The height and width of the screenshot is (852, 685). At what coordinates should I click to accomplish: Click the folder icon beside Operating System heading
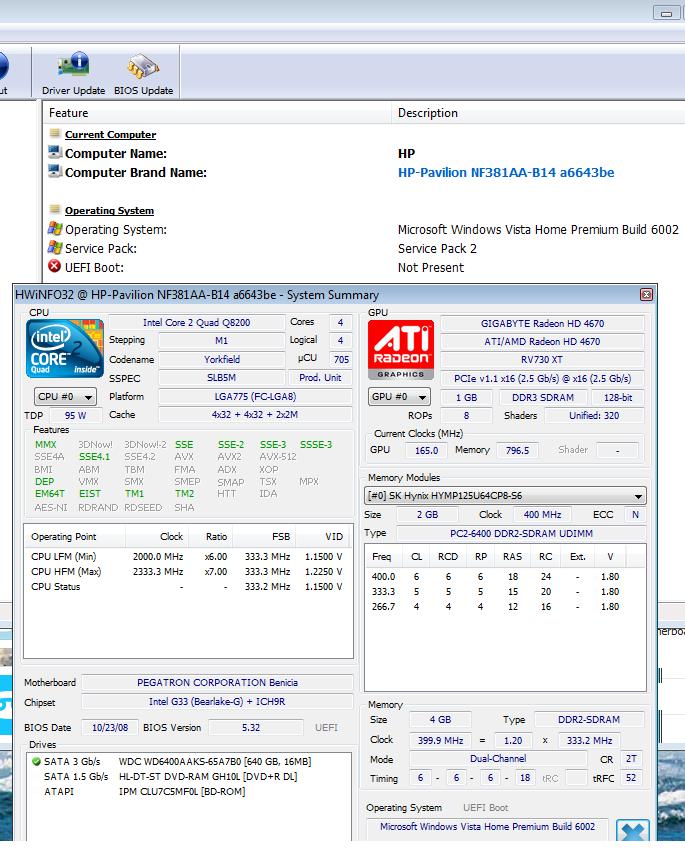[x=54, y=209]
